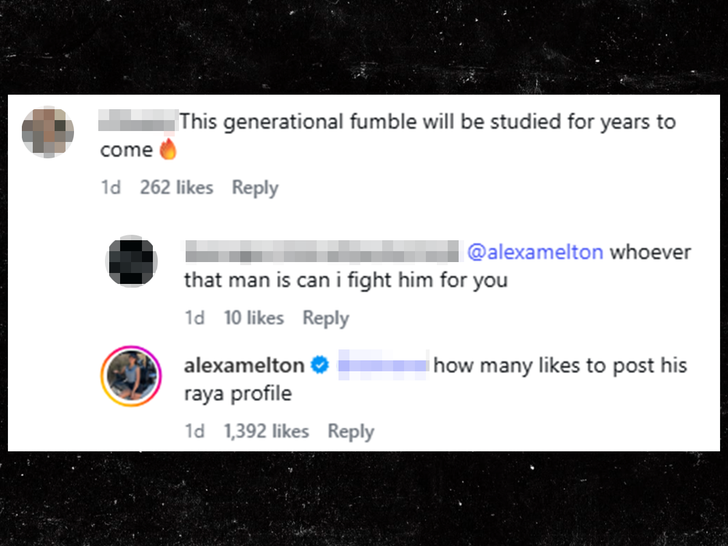The height and width of the screenshot is (546, 728).
Task: Click the blurred username before the @alexamelton mention
Action: 321,252
